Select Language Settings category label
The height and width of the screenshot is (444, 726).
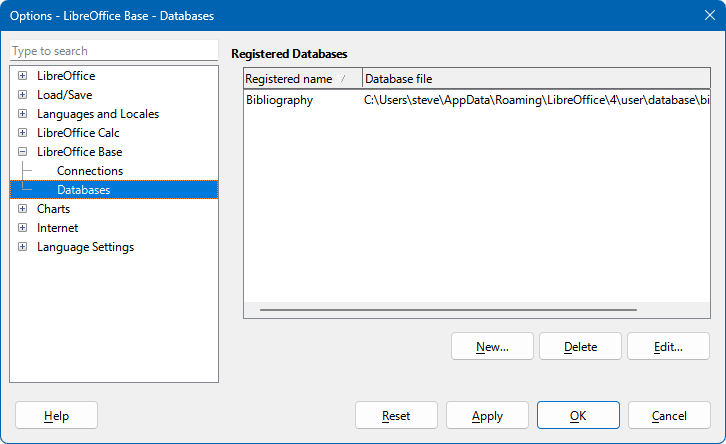[x=85, y=247]
